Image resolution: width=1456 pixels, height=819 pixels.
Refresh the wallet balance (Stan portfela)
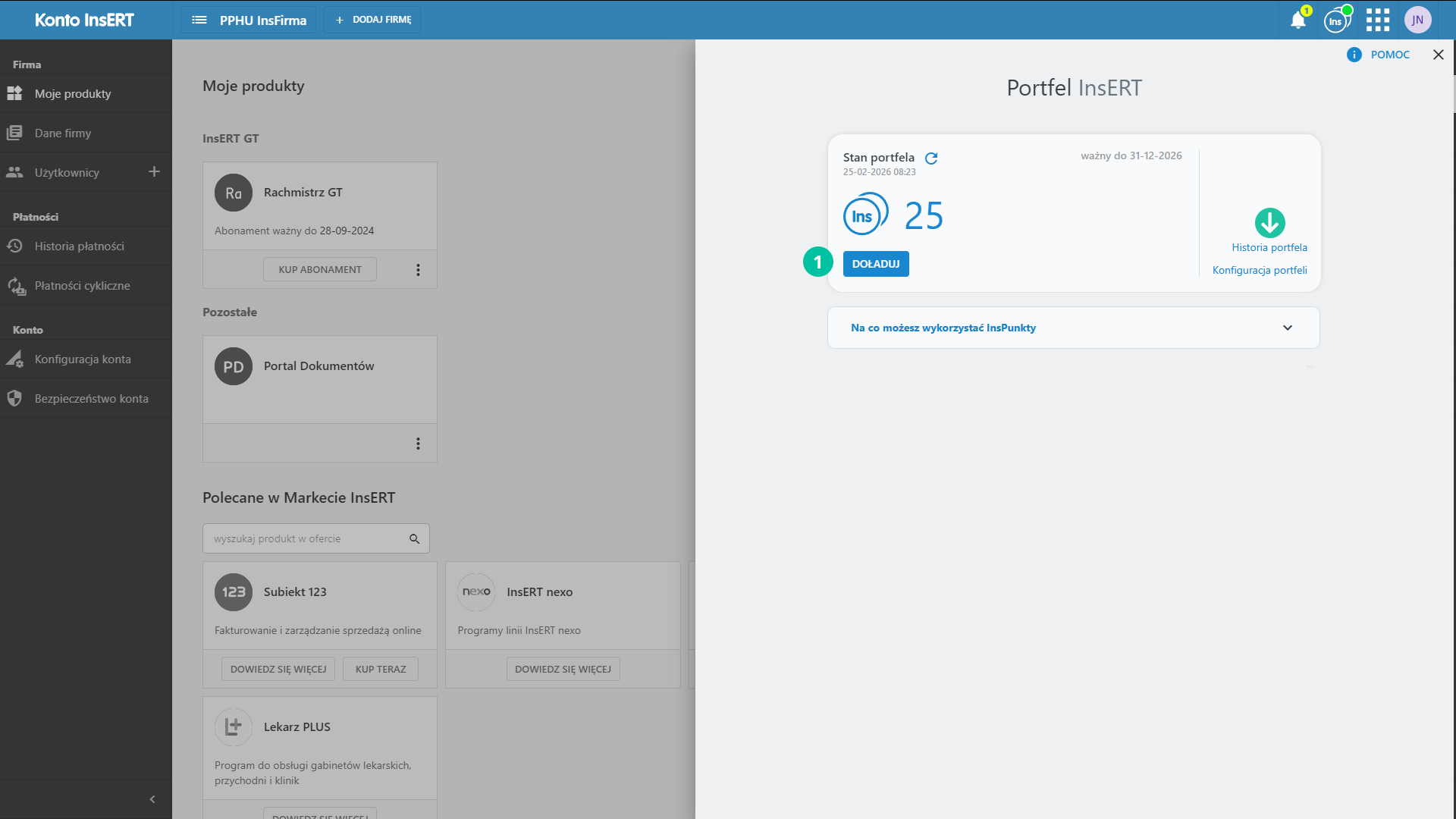pyautogui.click(x=931, y=158)
